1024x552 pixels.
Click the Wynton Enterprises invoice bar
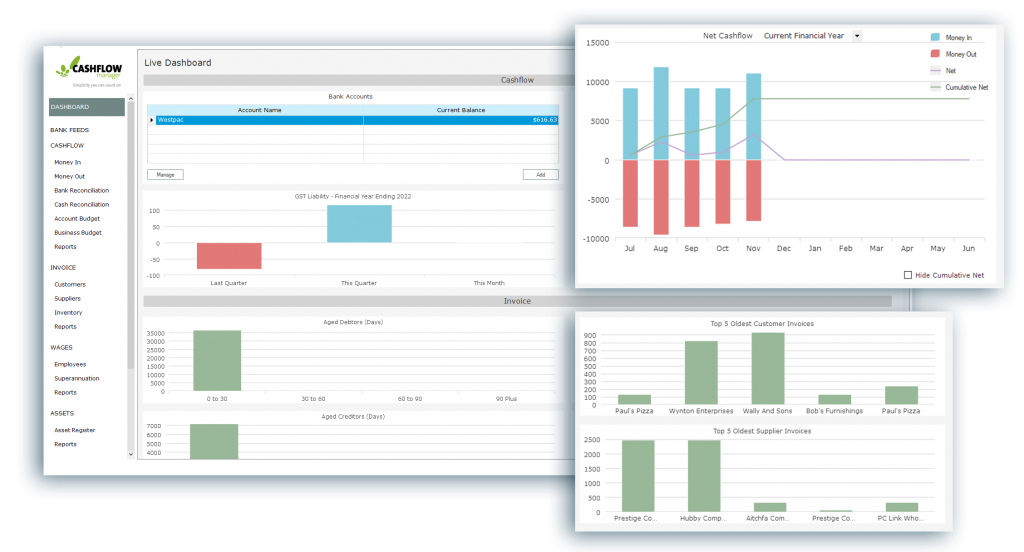click(x=701, y=372)
